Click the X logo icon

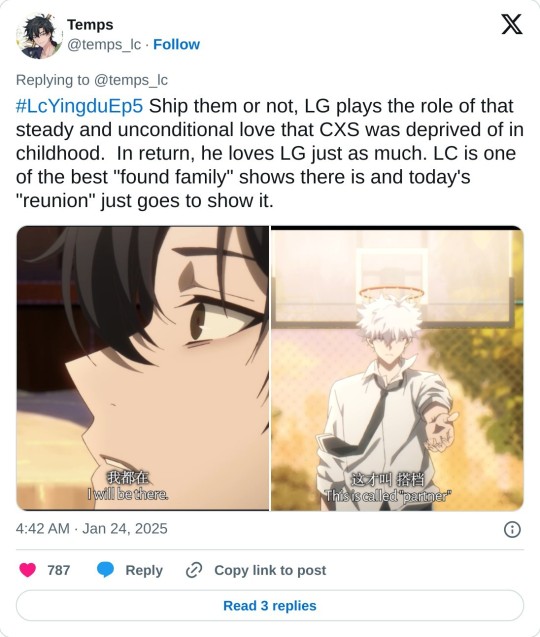(x=512, y=24)
